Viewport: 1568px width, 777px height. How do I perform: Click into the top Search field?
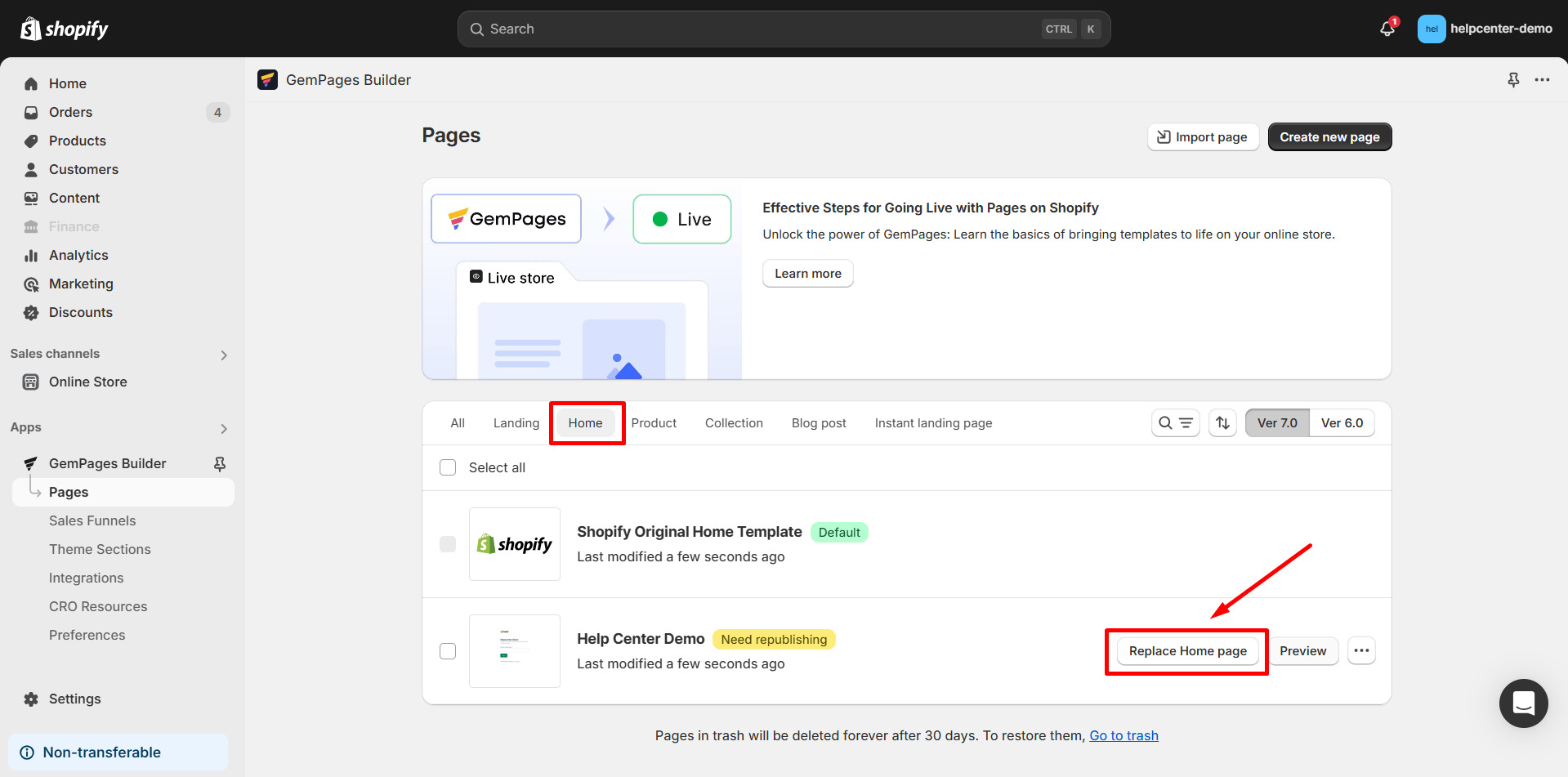[760, 29]
